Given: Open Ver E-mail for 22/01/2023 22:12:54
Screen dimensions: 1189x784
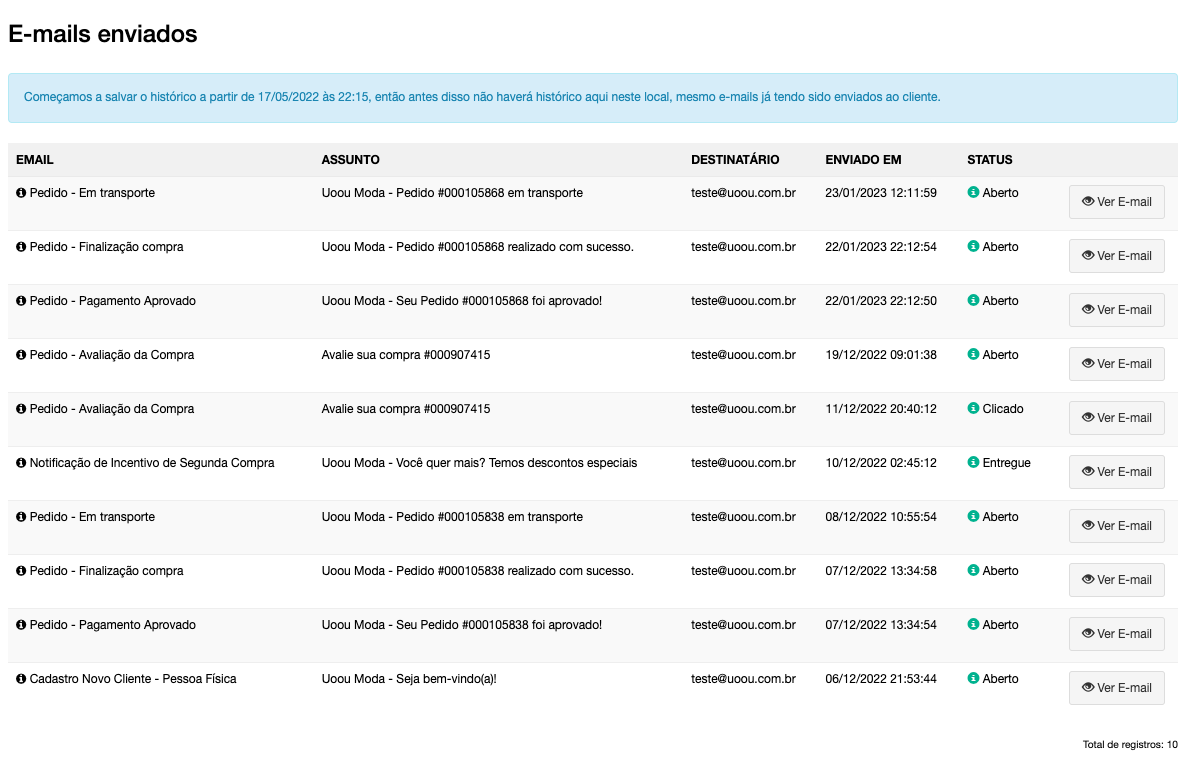Looking at the screenshot, I should (x=1116, y=256).
